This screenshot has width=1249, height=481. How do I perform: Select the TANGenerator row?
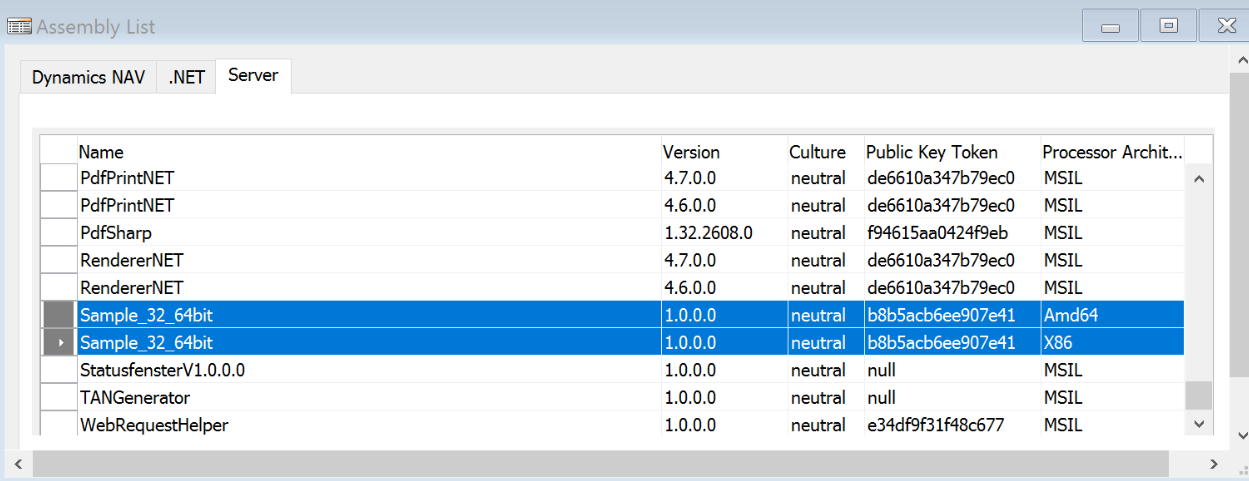[x=612, y=398]
